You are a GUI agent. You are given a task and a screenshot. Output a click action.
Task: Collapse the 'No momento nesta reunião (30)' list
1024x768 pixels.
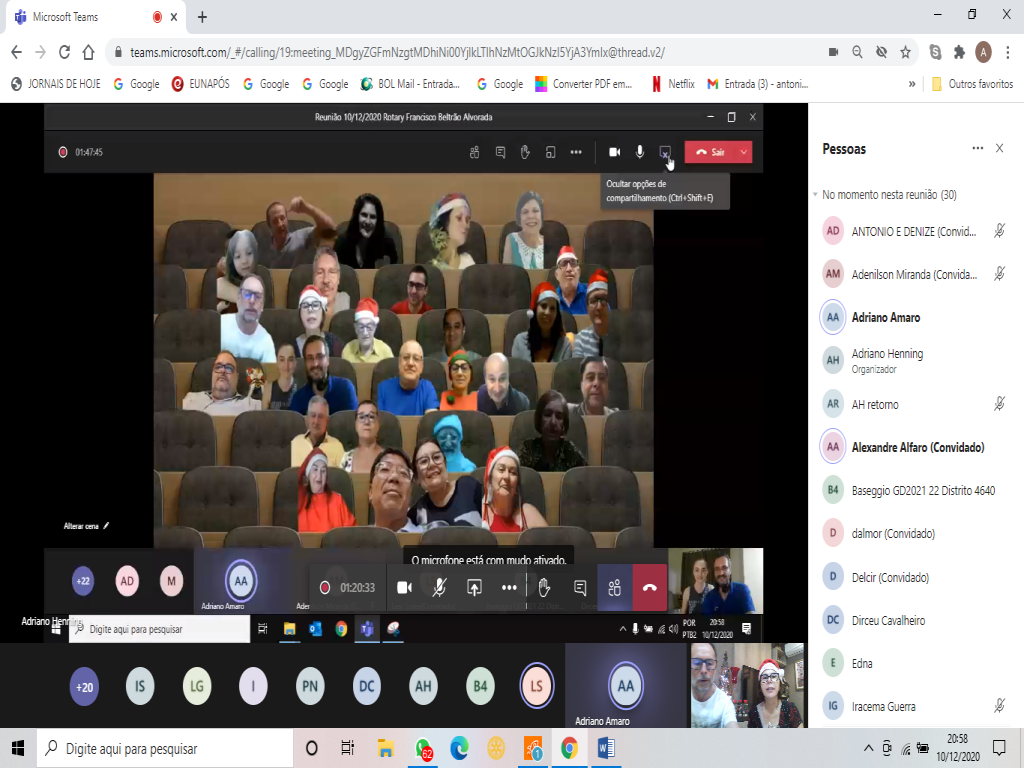pos(816,195)
